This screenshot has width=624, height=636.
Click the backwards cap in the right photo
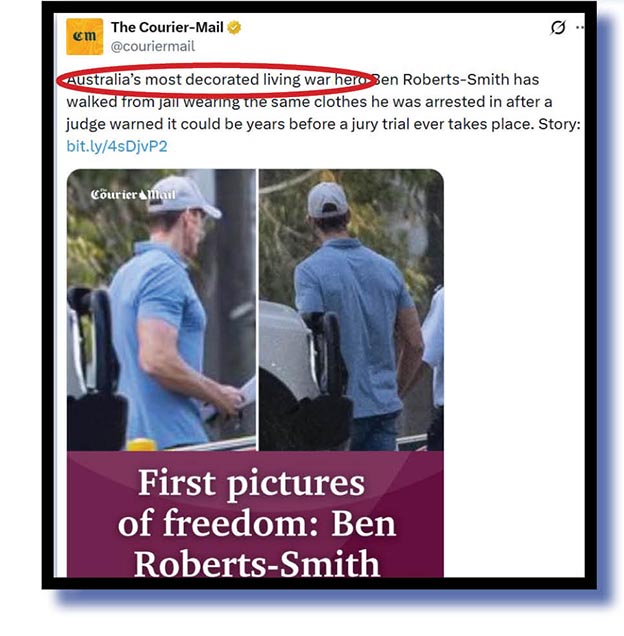327,200
